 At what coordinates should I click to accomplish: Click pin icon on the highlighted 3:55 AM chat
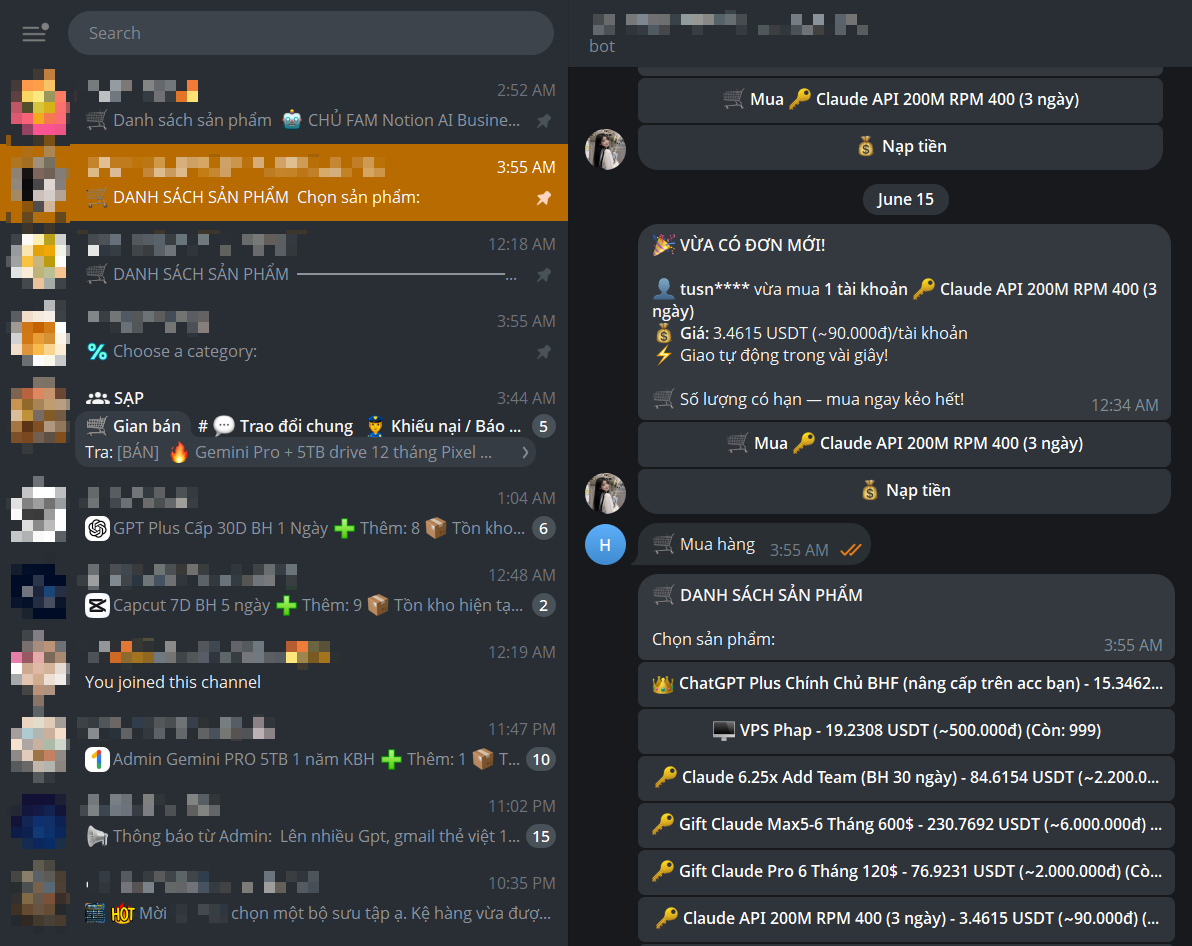point(544,198)
